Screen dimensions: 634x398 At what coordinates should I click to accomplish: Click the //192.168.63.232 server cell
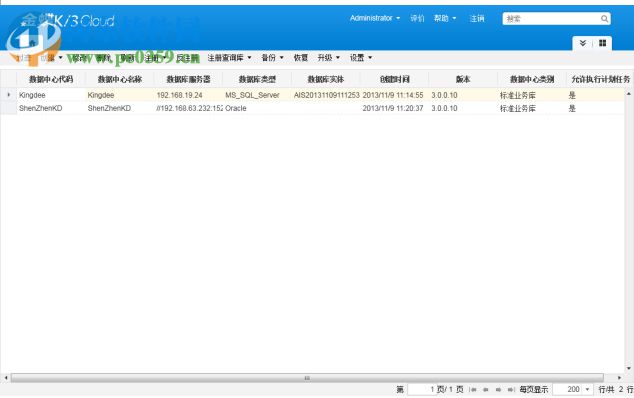point(188,108)
